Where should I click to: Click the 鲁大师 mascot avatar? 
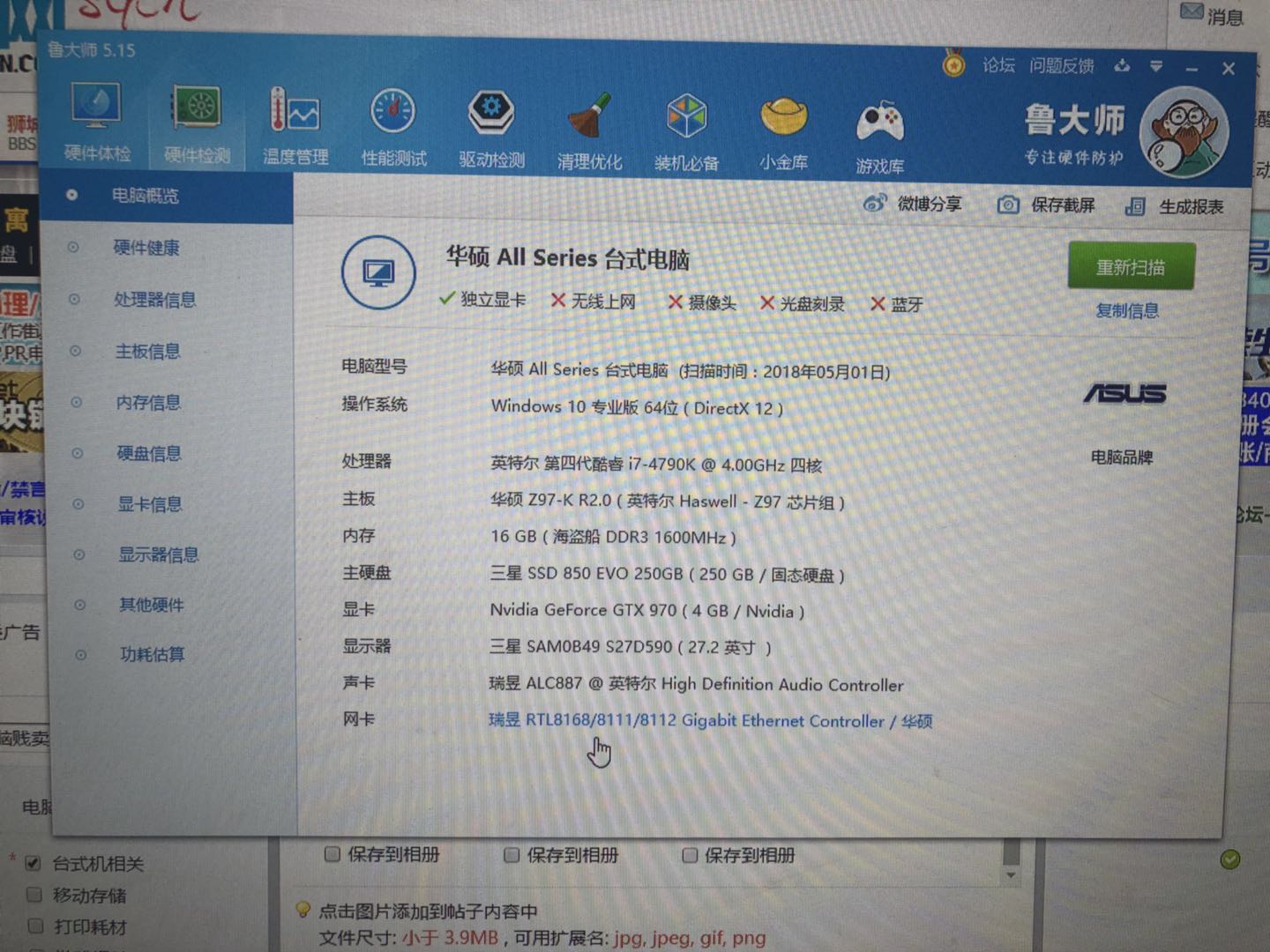[1183, 132]
